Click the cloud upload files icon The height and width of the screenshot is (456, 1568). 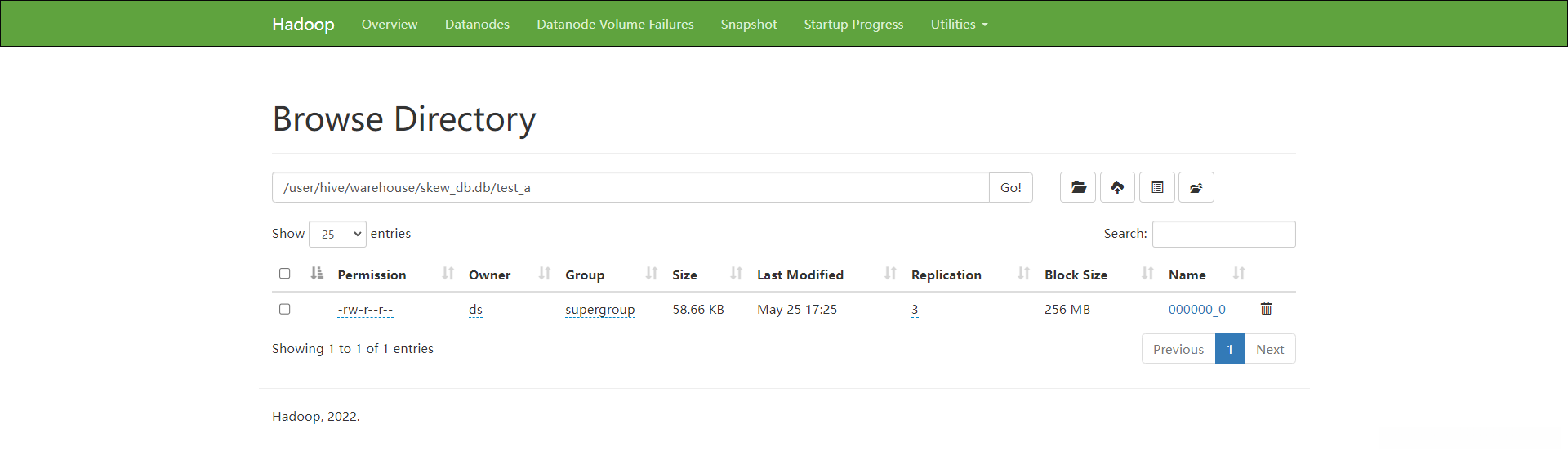[x=1117, y=188]
